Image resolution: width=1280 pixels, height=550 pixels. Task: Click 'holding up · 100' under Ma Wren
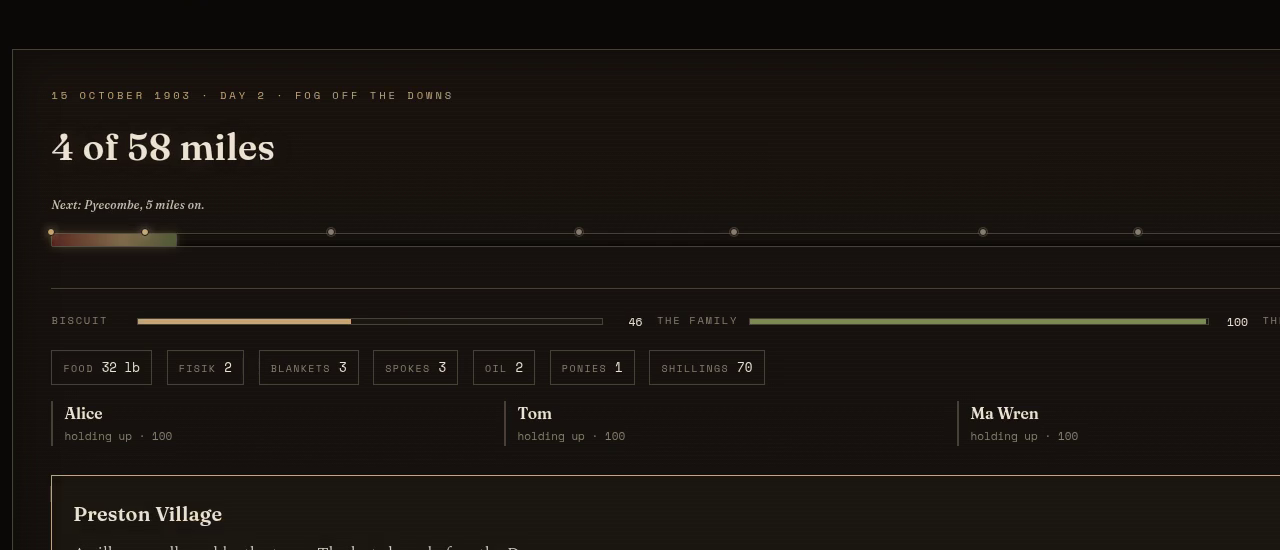[x=1024, y=436]
